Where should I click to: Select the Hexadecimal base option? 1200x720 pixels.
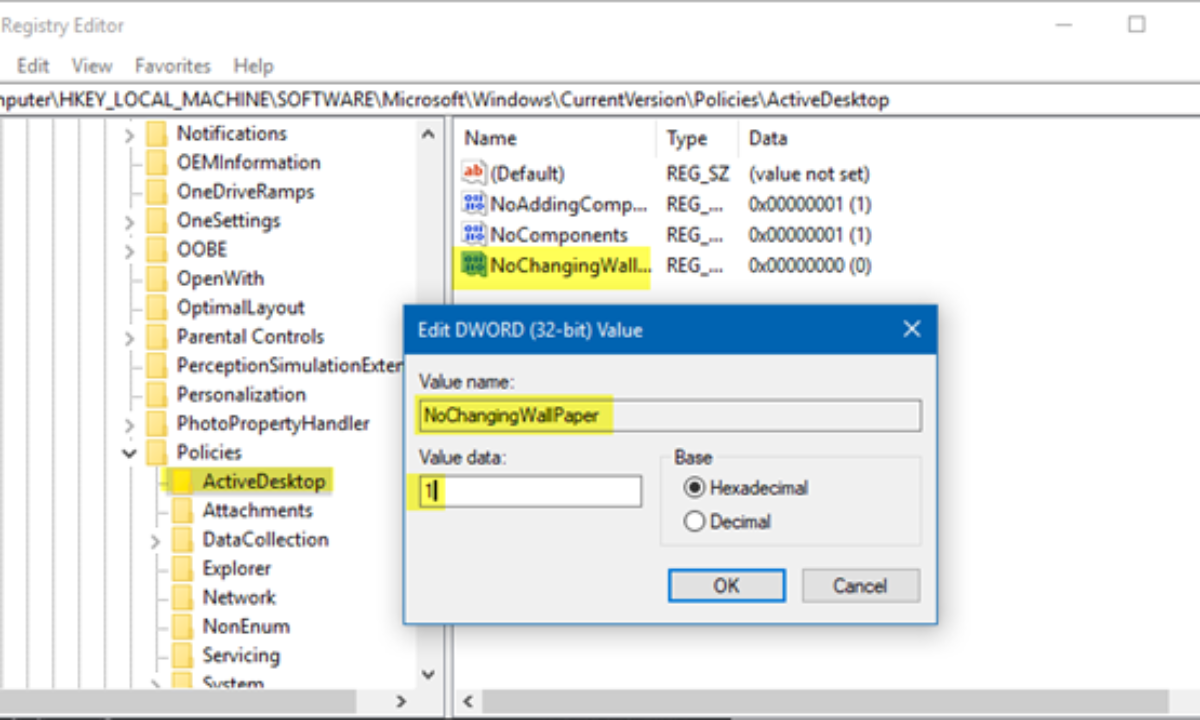[694, 488]
